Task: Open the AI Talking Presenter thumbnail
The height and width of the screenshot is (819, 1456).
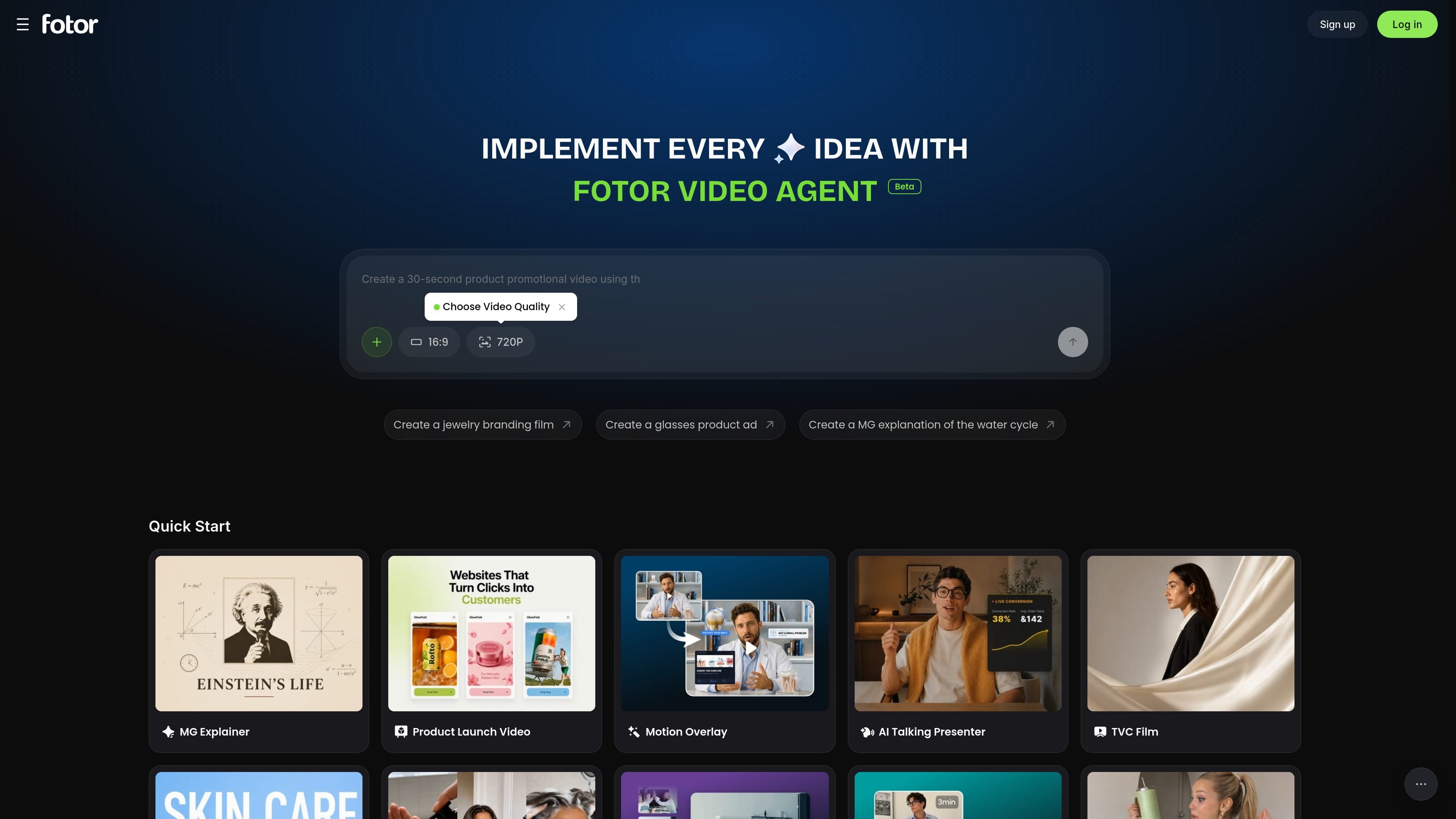Action: pyautogui.click(x=958, y=633)
